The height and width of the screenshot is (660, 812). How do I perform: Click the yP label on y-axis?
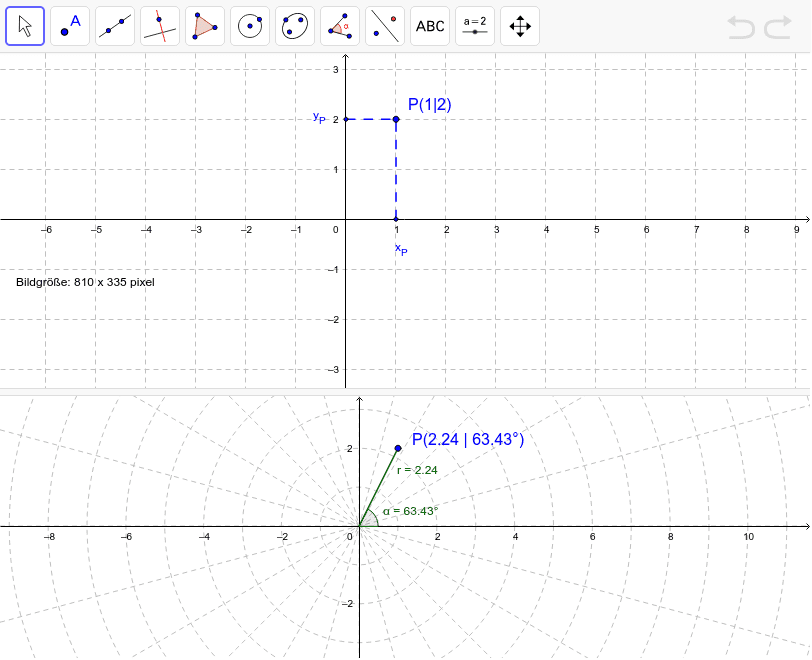320,118
